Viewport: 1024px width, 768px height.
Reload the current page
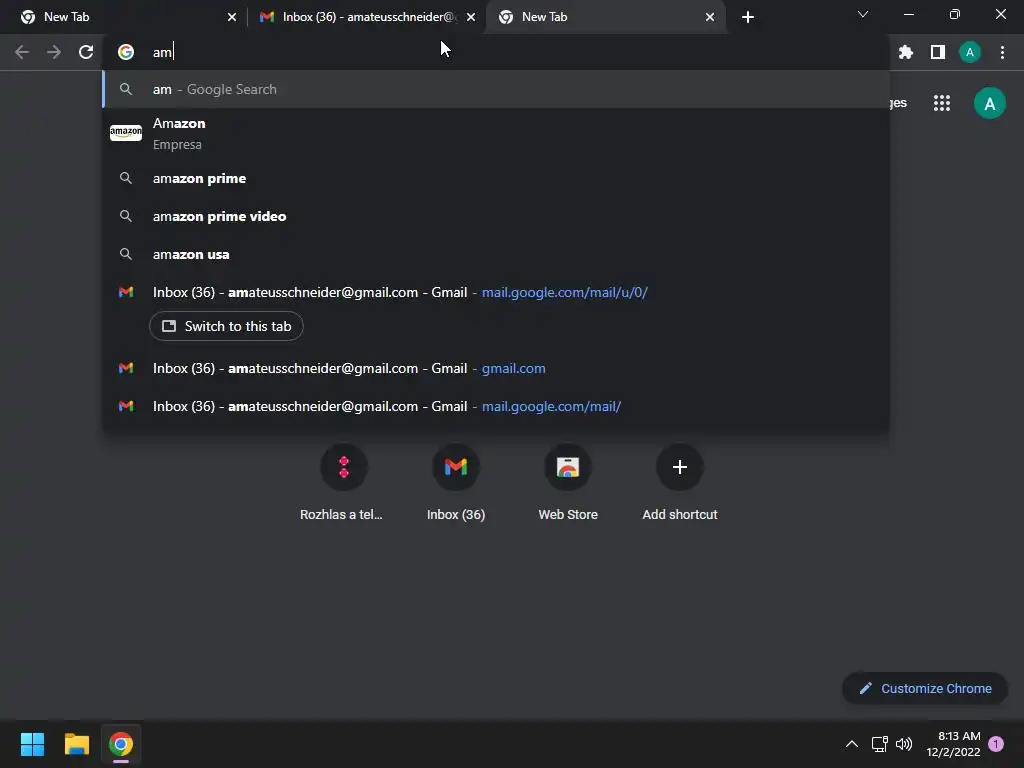click(86, 52)
